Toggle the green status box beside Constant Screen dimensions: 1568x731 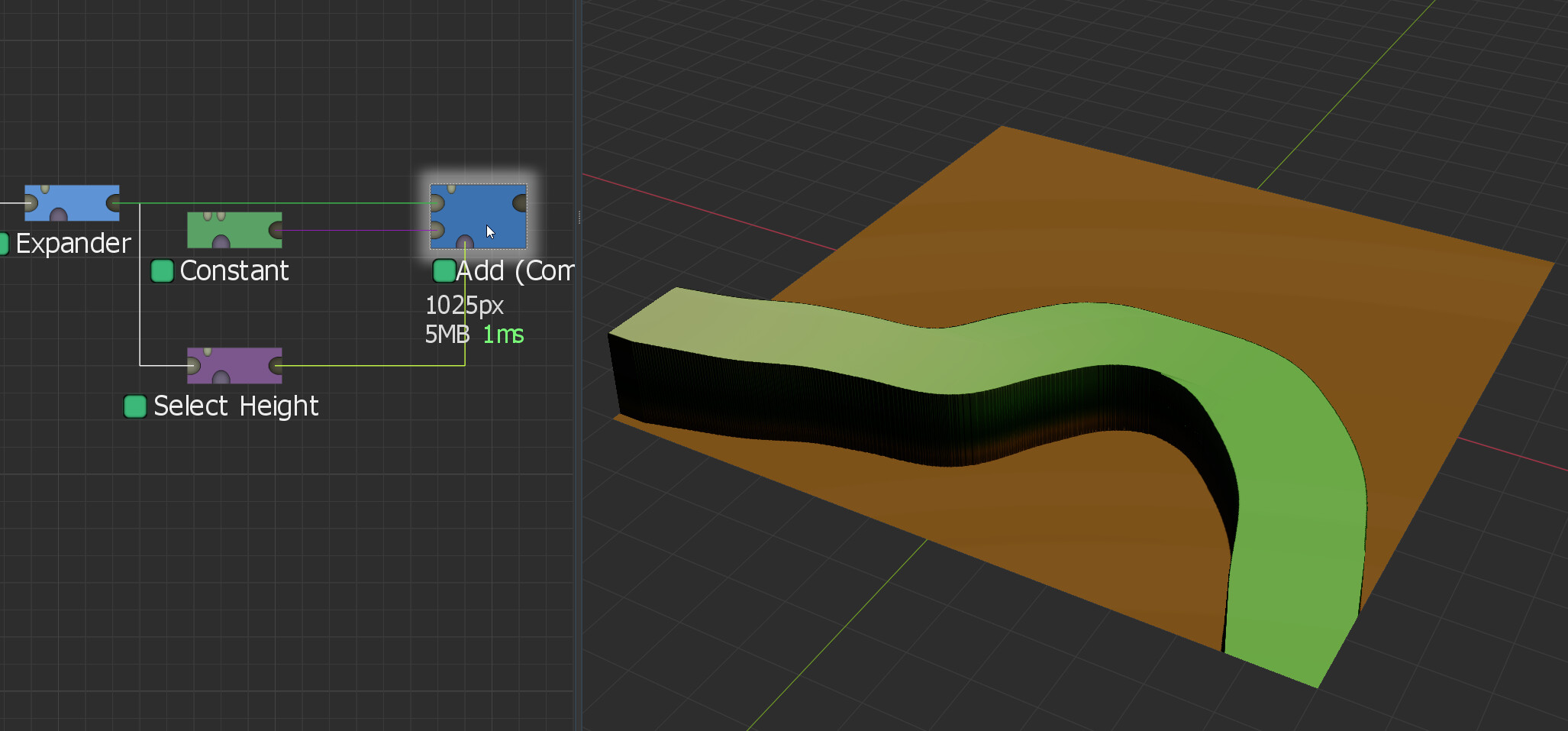coord(162,271)
